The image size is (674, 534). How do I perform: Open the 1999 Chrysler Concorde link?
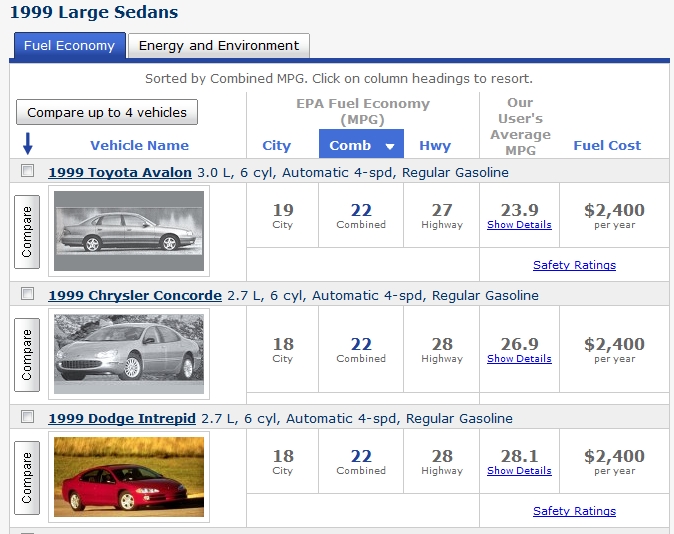[x=135, y=295]
